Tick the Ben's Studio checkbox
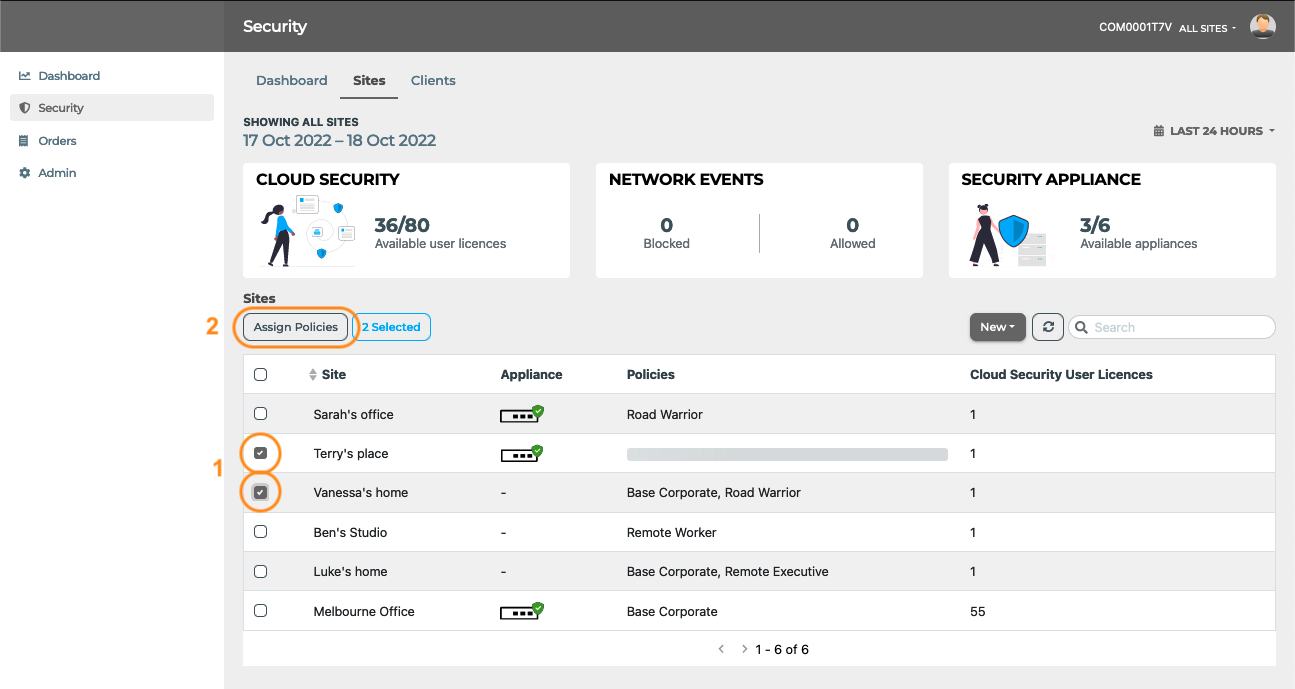This screenshot has height=689, width=1295. pyautogui.click(x=261, y=532)
